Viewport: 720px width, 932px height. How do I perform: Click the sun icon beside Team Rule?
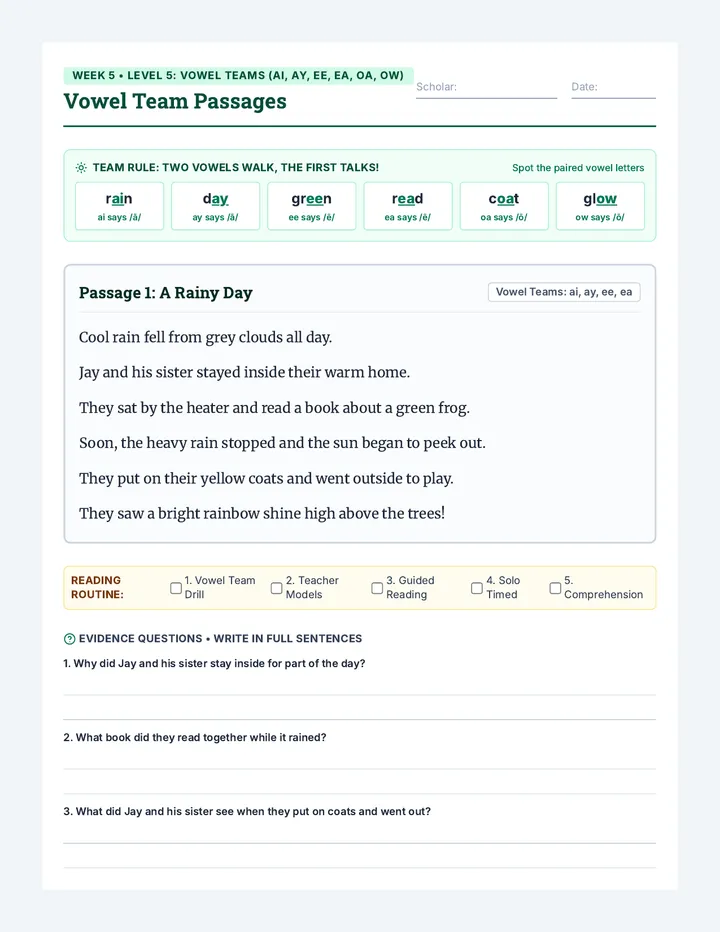click(x=81, y=168)
